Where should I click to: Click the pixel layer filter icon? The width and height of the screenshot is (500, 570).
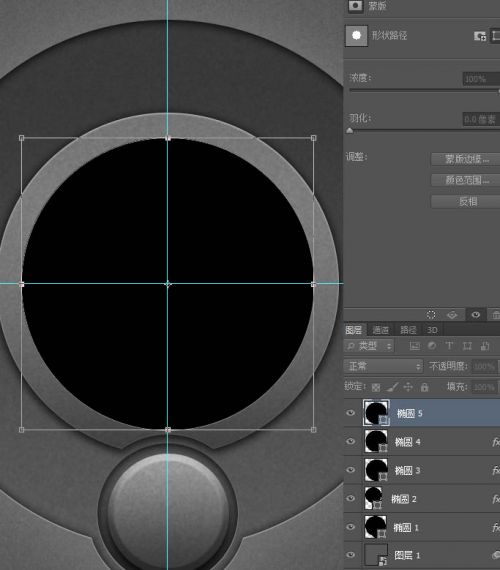click(415, 346)
